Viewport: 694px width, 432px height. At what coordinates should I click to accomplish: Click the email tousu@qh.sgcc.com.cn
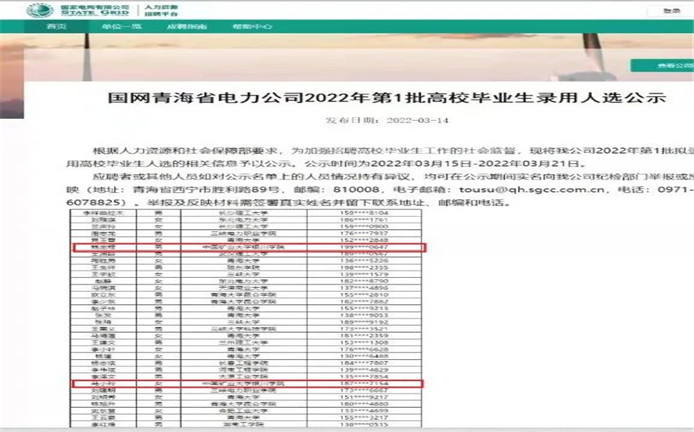coord(532,189)
